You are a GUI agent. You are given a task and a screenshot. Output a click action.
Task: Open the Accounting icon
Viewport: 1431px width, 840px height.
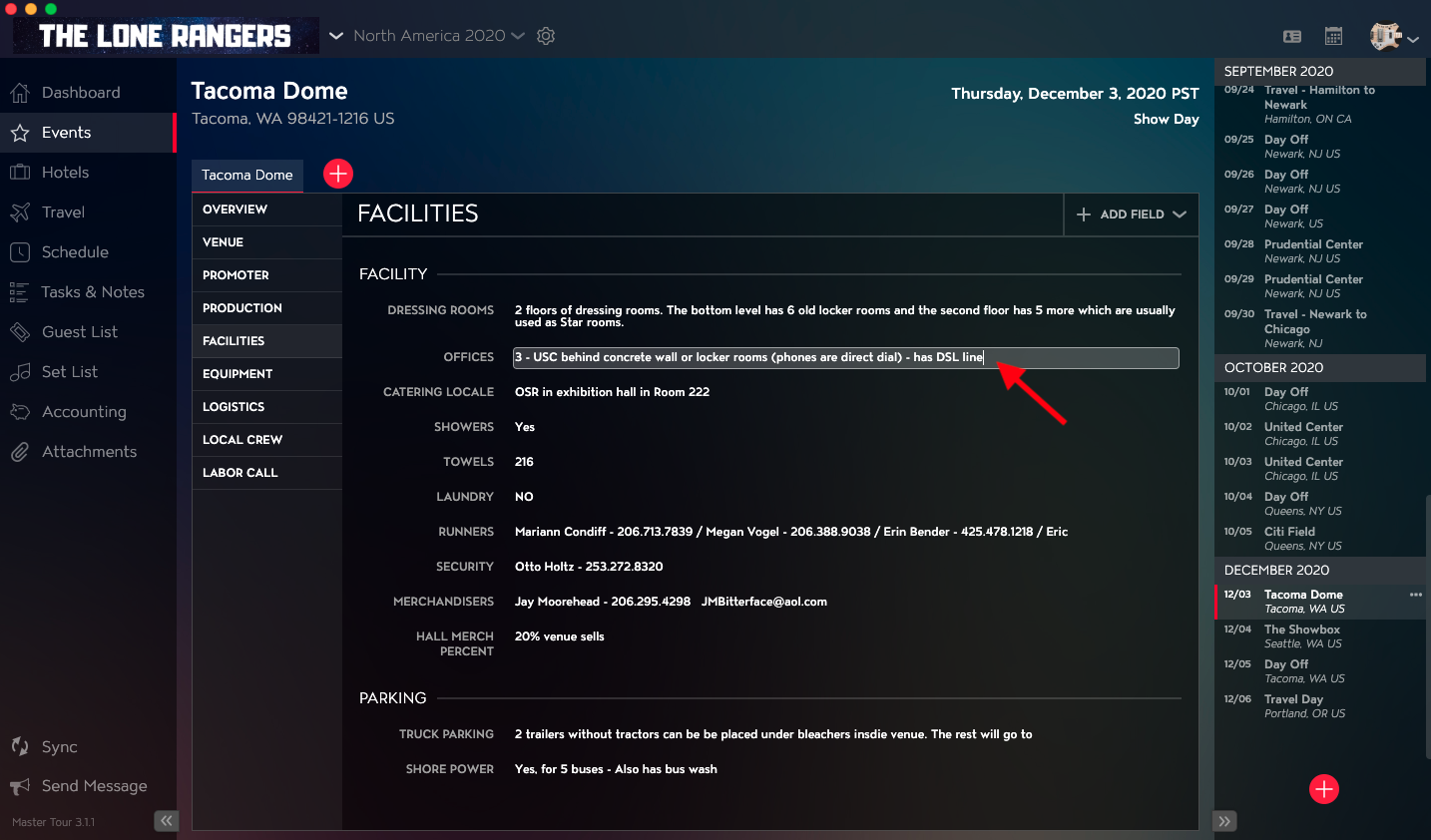[20, 412]
